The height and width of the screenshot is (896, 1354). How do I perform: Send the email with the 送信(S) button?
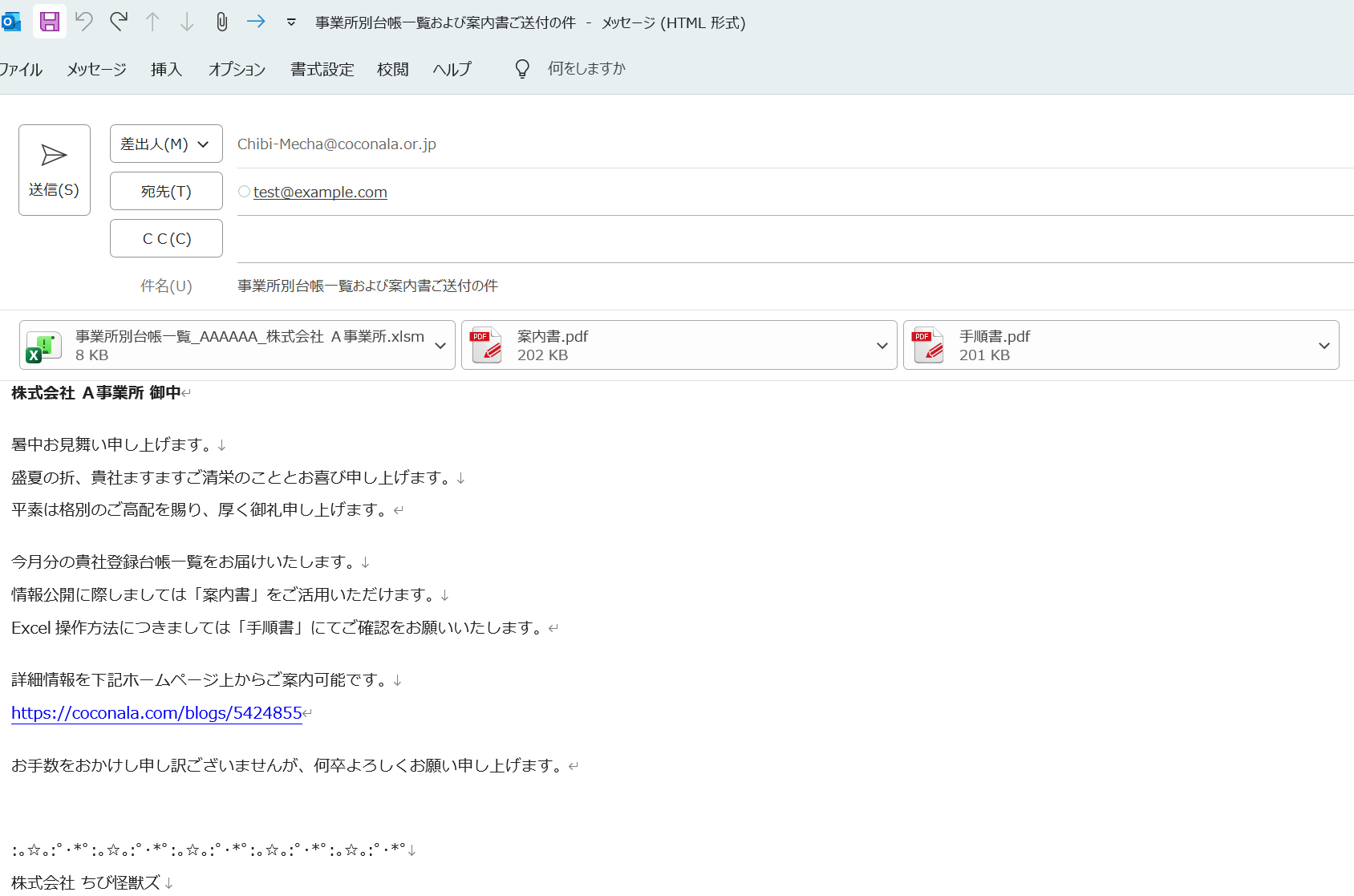pyautogui.click(x=55, y=170)
